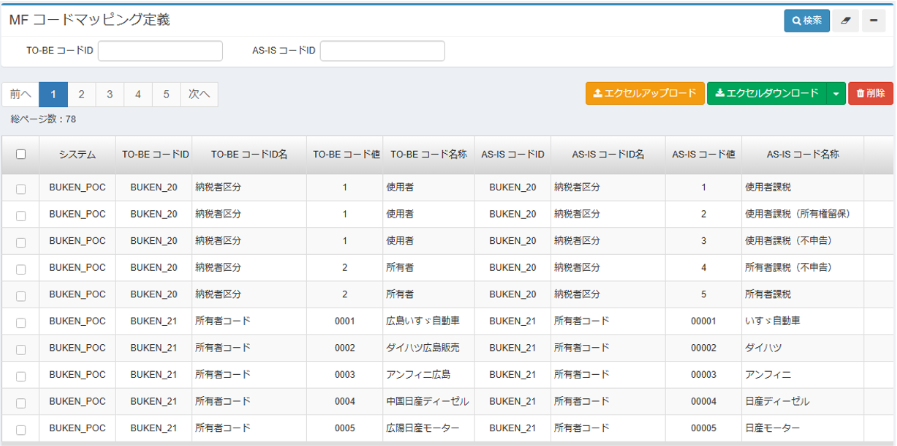This screenshot has width=897, height=446.
Task: Go to page 2 in pagination
Action: [x=82, y=94]
